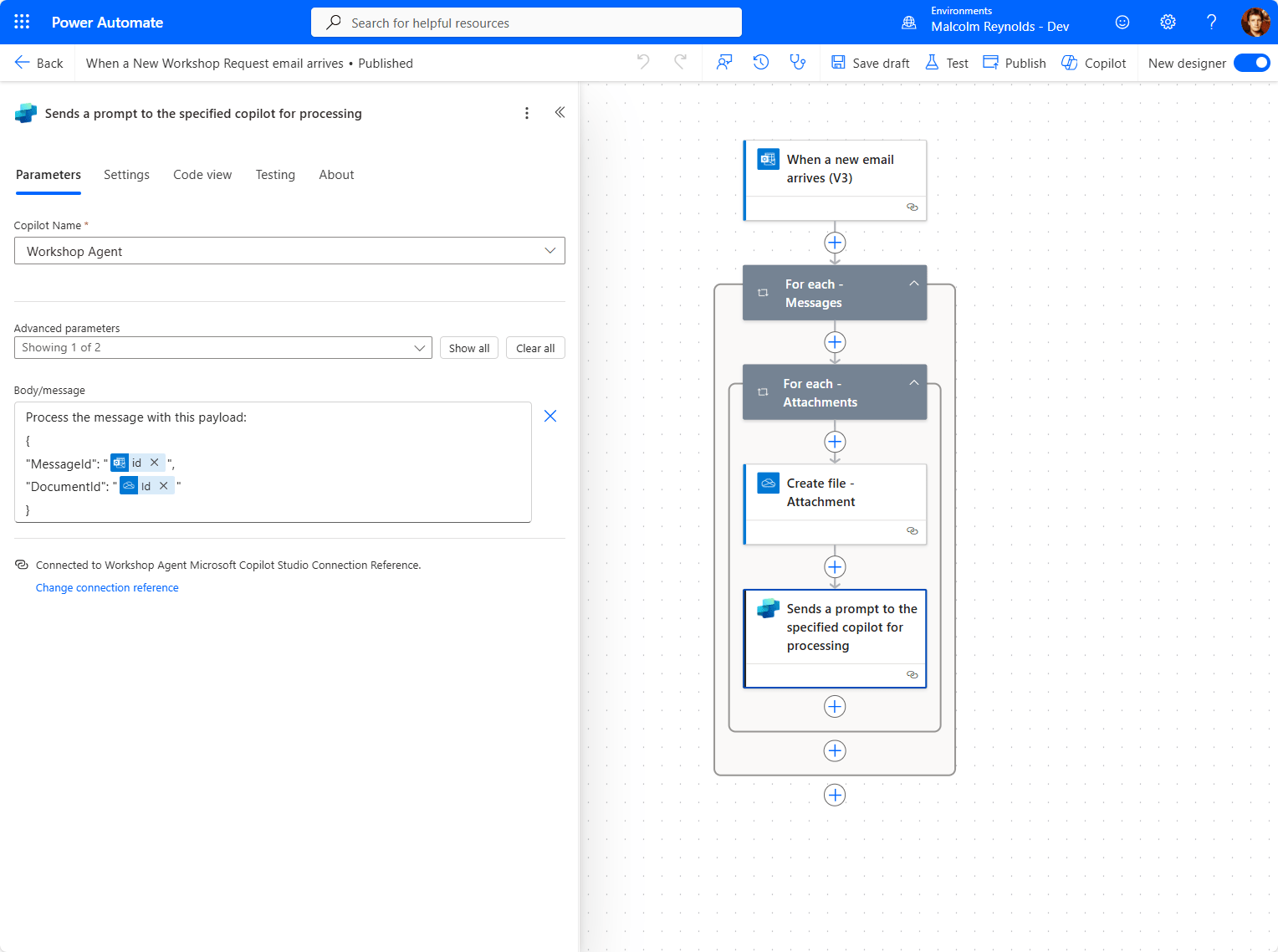
Task: Open the Advanced parameters dropdown
Action: [x=223, y=348]
